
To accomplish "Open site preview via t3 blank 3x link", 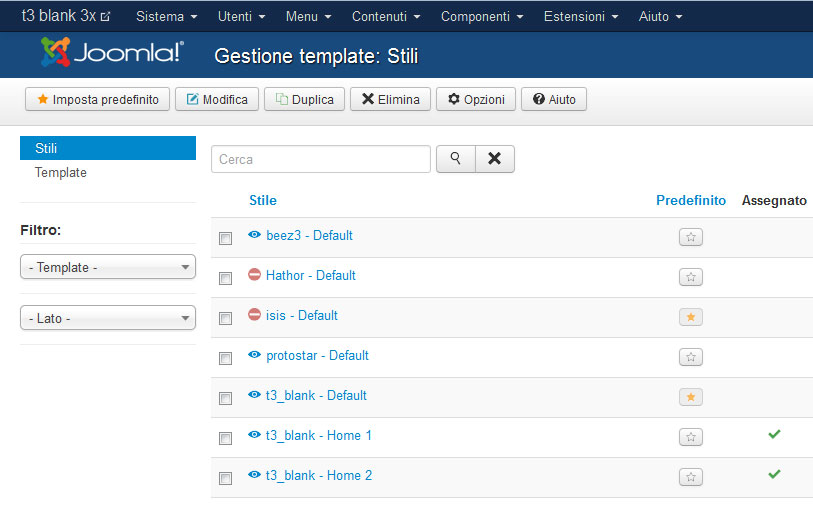I will point(66,16).
